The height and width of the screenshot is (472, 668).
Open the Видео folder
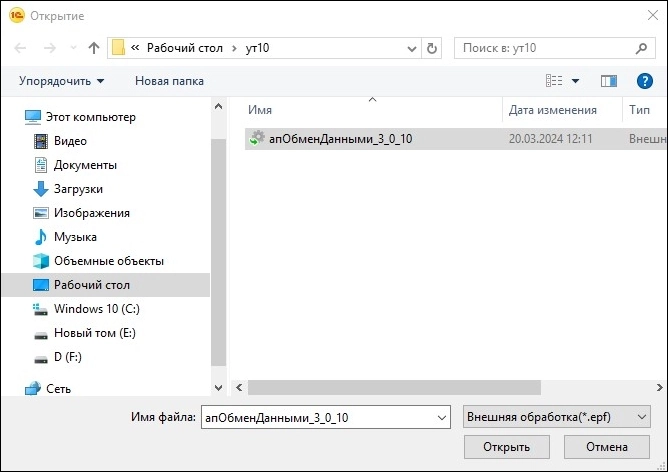click(x=70, y=141)
